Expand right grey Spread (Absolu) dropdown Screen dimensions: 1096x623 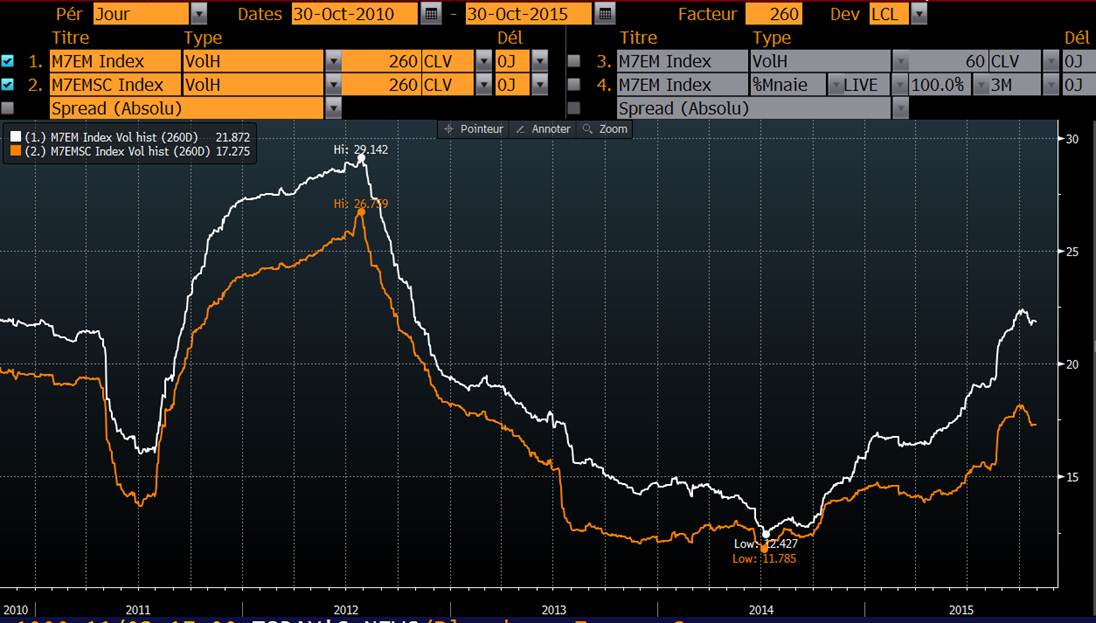point(900,108)
